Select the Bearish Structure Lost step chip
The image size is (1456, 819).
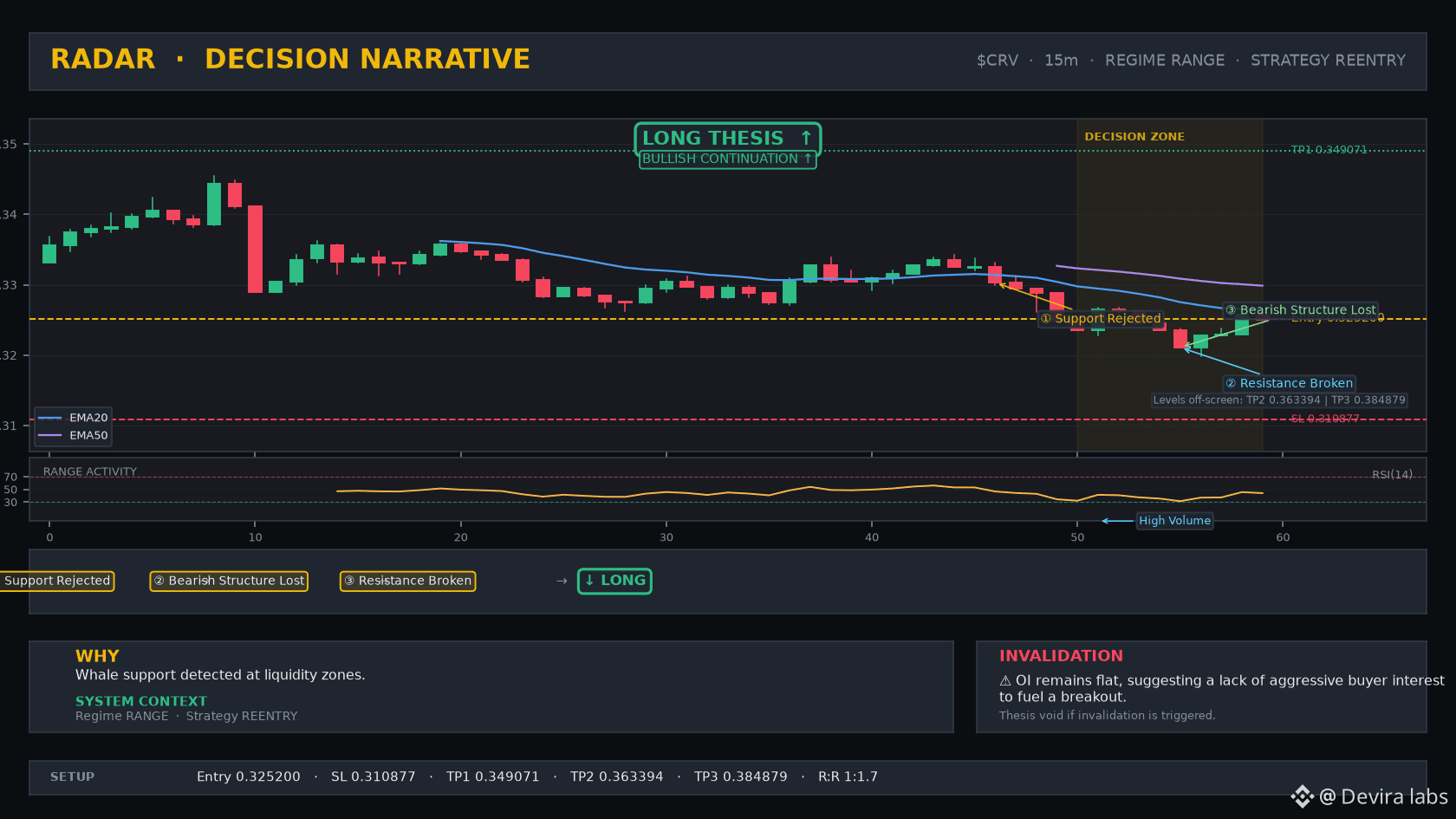(229, 581)
